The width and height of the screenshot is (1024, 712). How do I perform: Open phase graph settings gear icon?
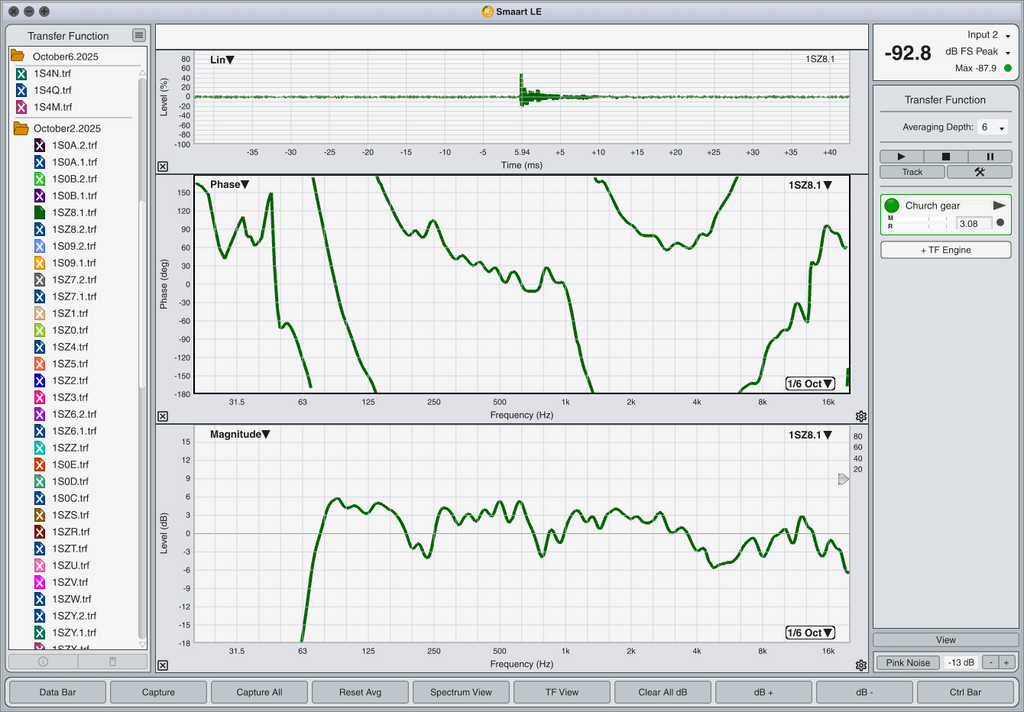(x=861, y=416)
